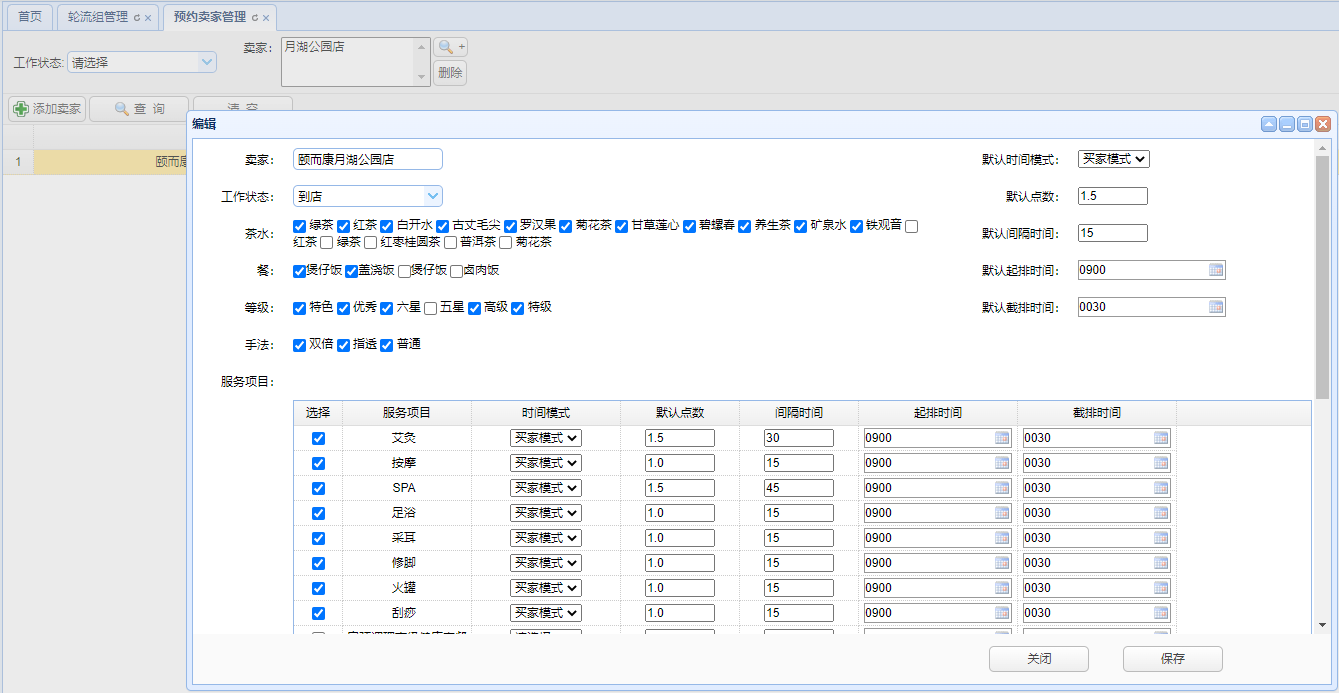Image resolution: width=1339 pixels, height=693 pixels.
Task: Open 起排时间 picker icon in 火罐 row
Action: [x=1002, y=588]
